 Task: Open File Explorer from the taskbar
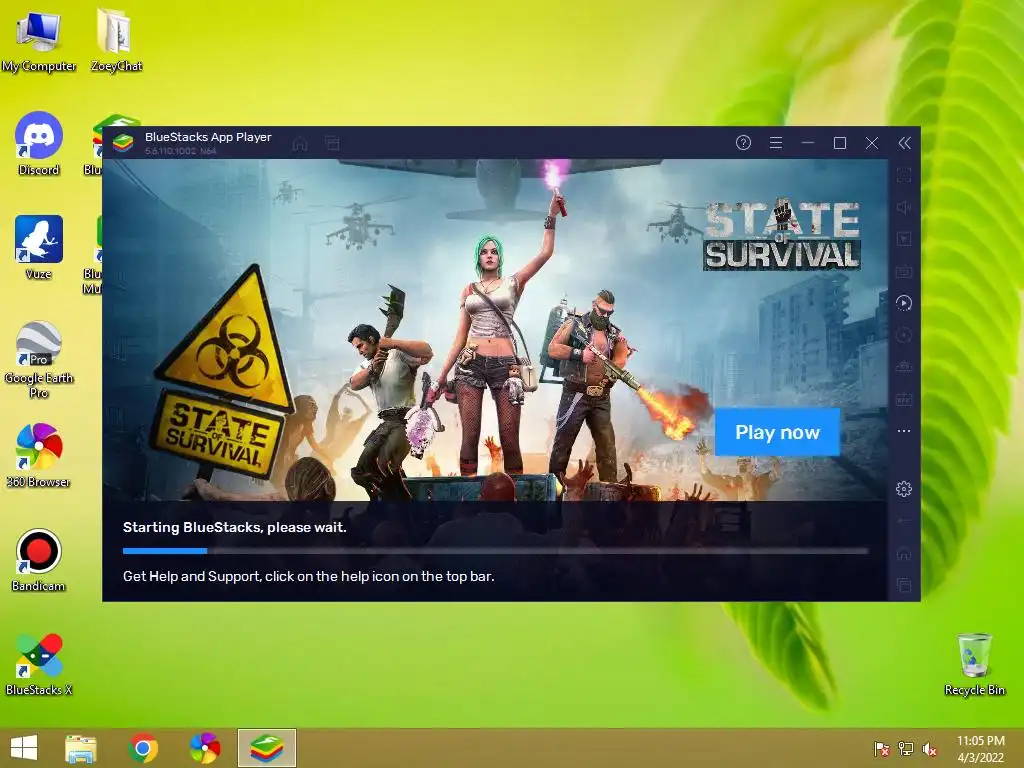[81, 748]
